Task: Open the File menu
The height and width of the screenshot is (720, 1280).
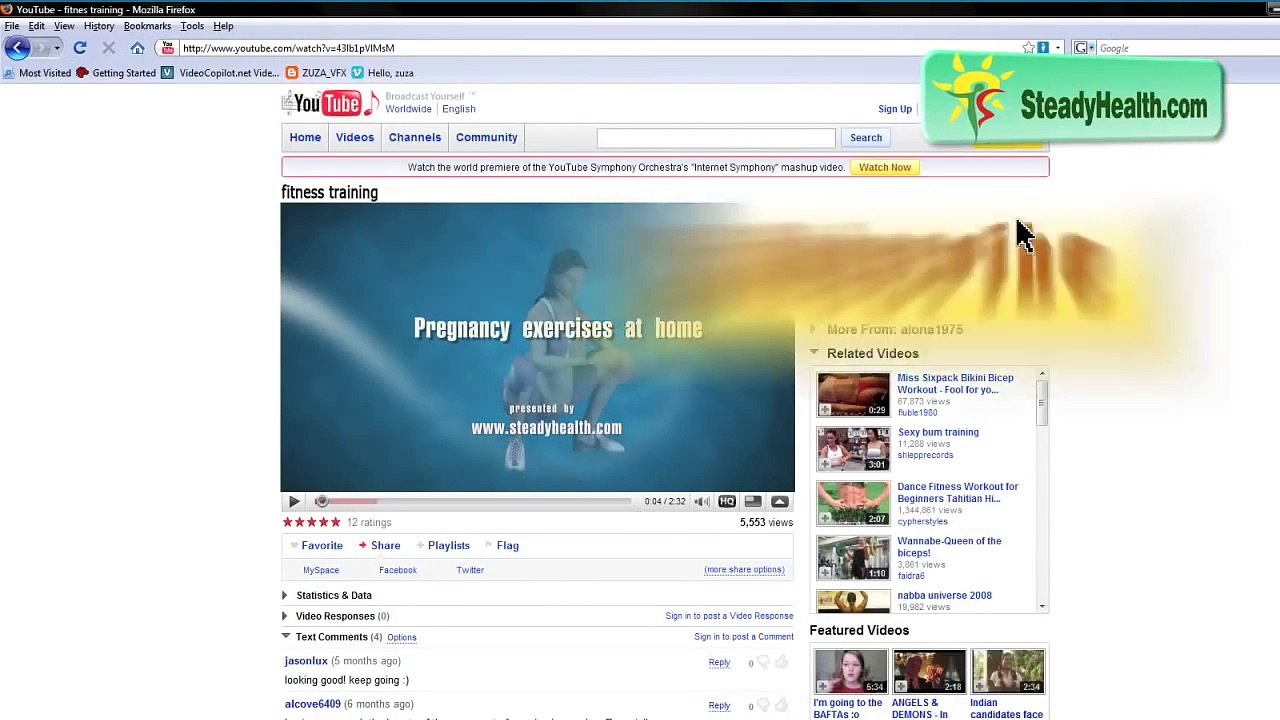Action: (12, 26)
